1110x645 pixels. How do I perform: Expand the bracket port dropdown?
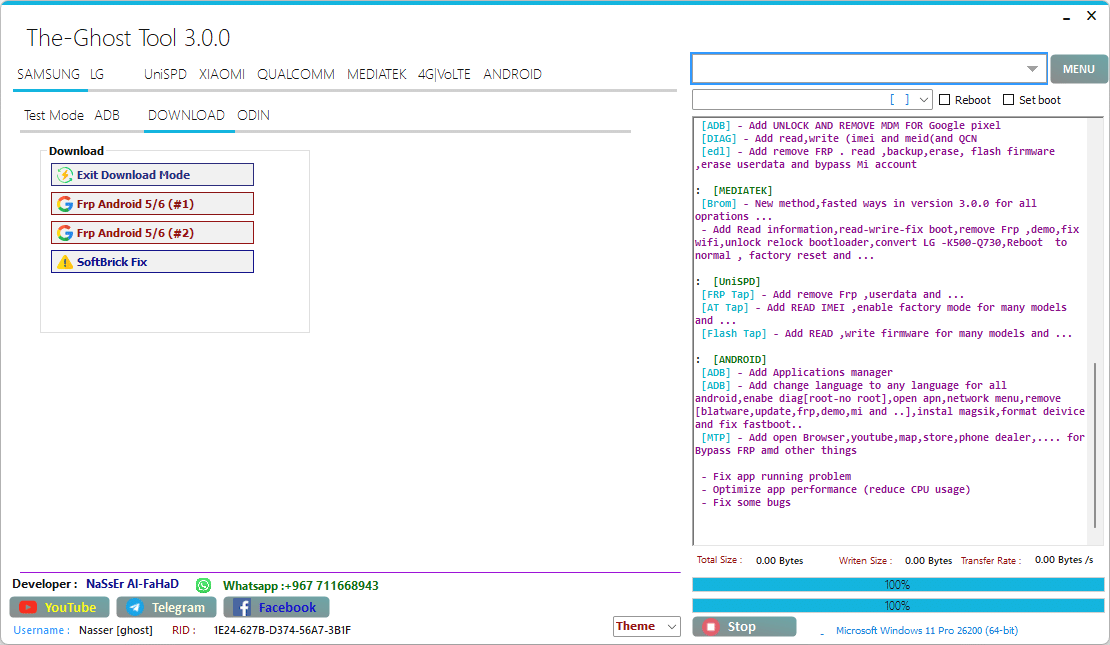(x=924, y=100)
